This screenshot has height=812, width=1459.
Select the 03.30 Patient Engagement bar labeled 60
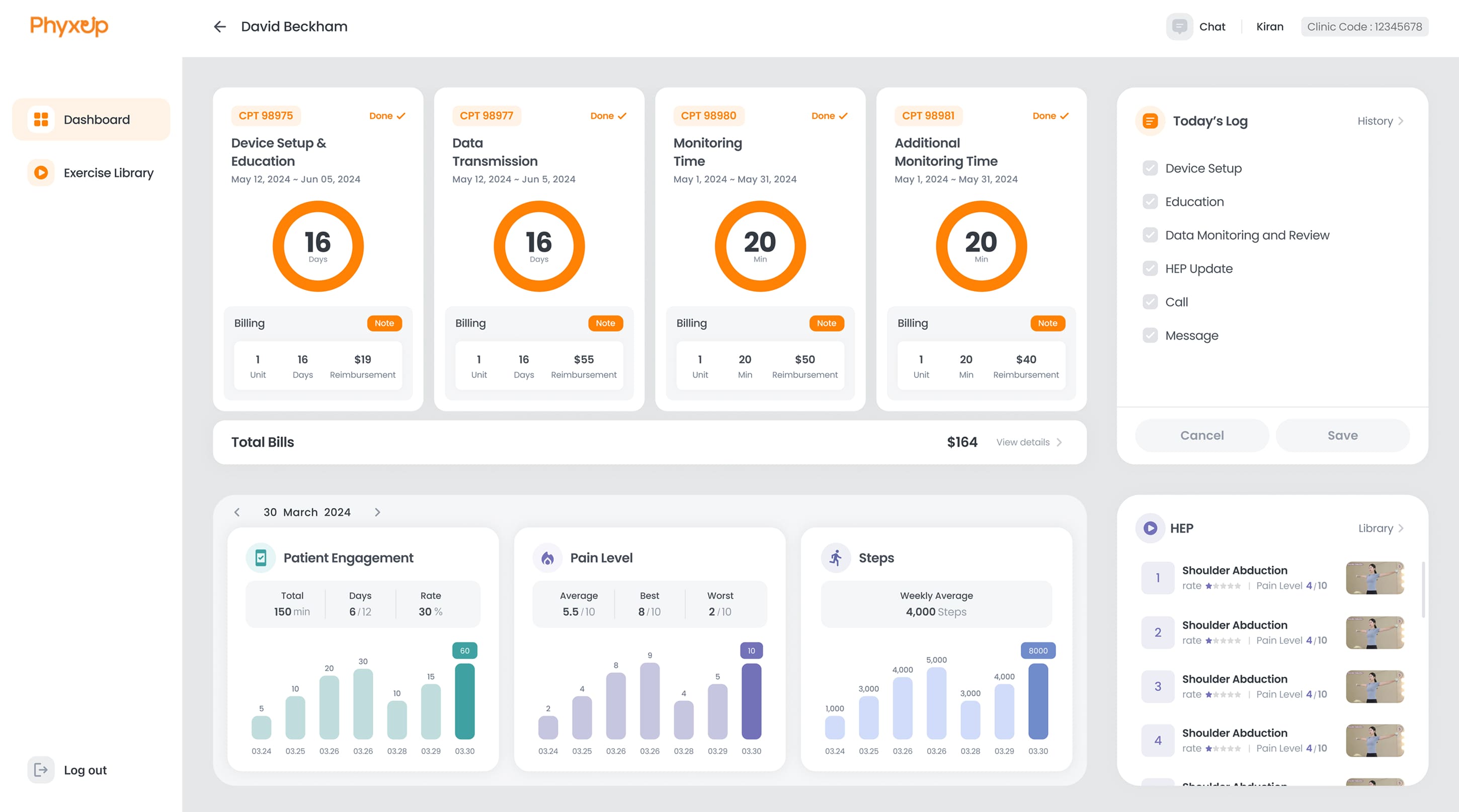(464, 701)
